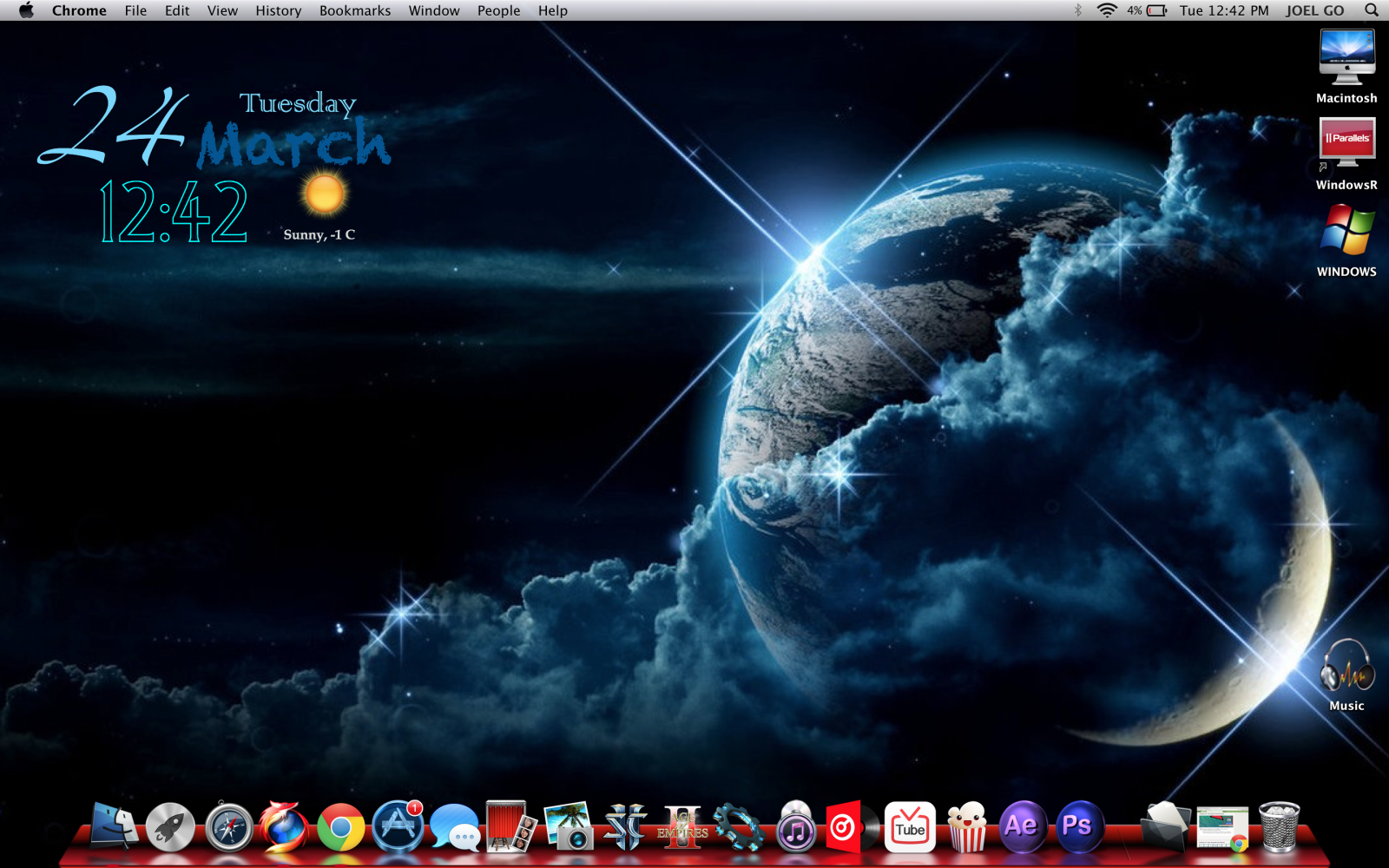This screenshot has height=868, width=1389.
Task: Click the 'March' month widget text
Action: [x=294, y=143]
